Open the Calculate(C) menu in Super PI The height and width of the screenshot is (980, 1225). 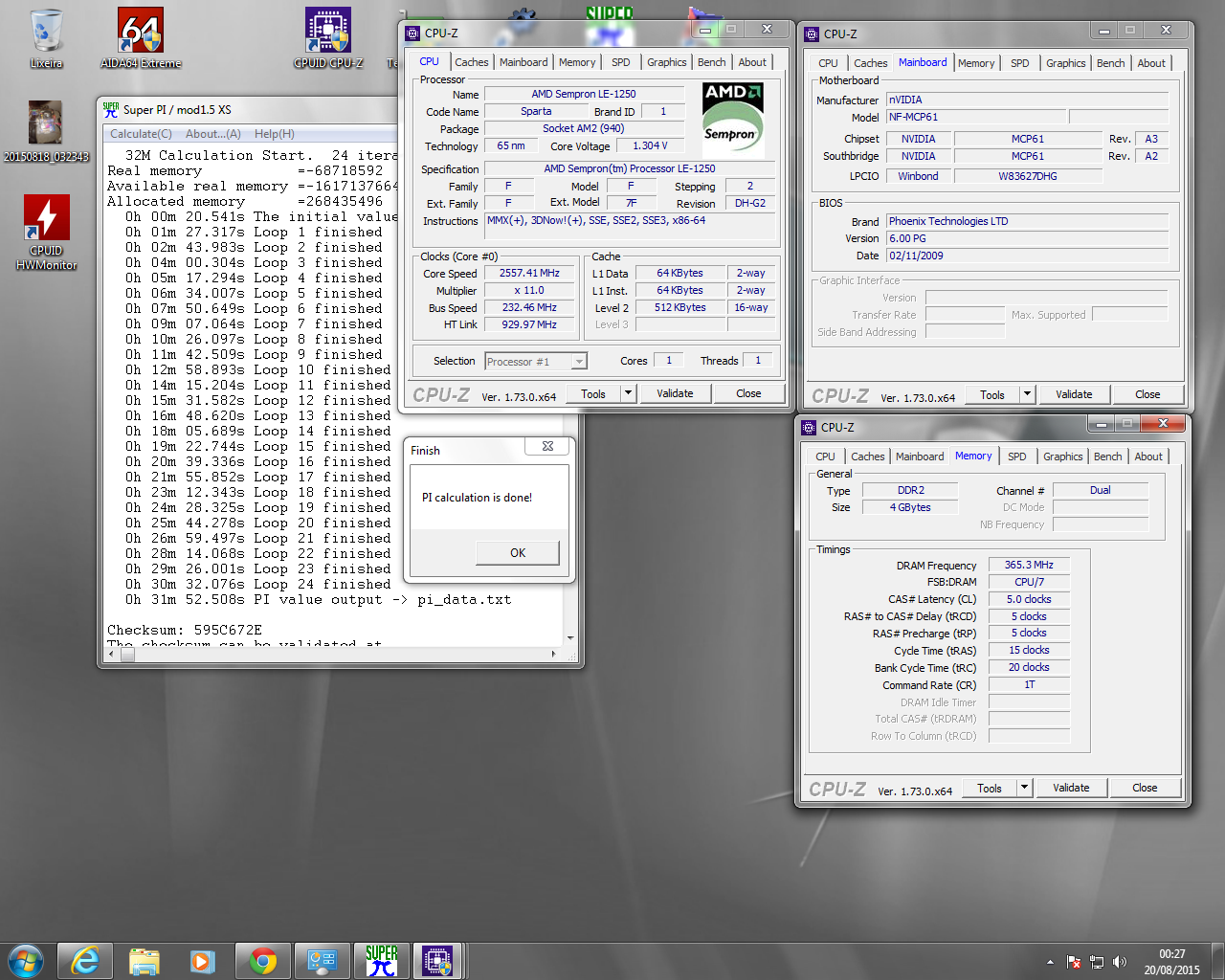[141, 134]
